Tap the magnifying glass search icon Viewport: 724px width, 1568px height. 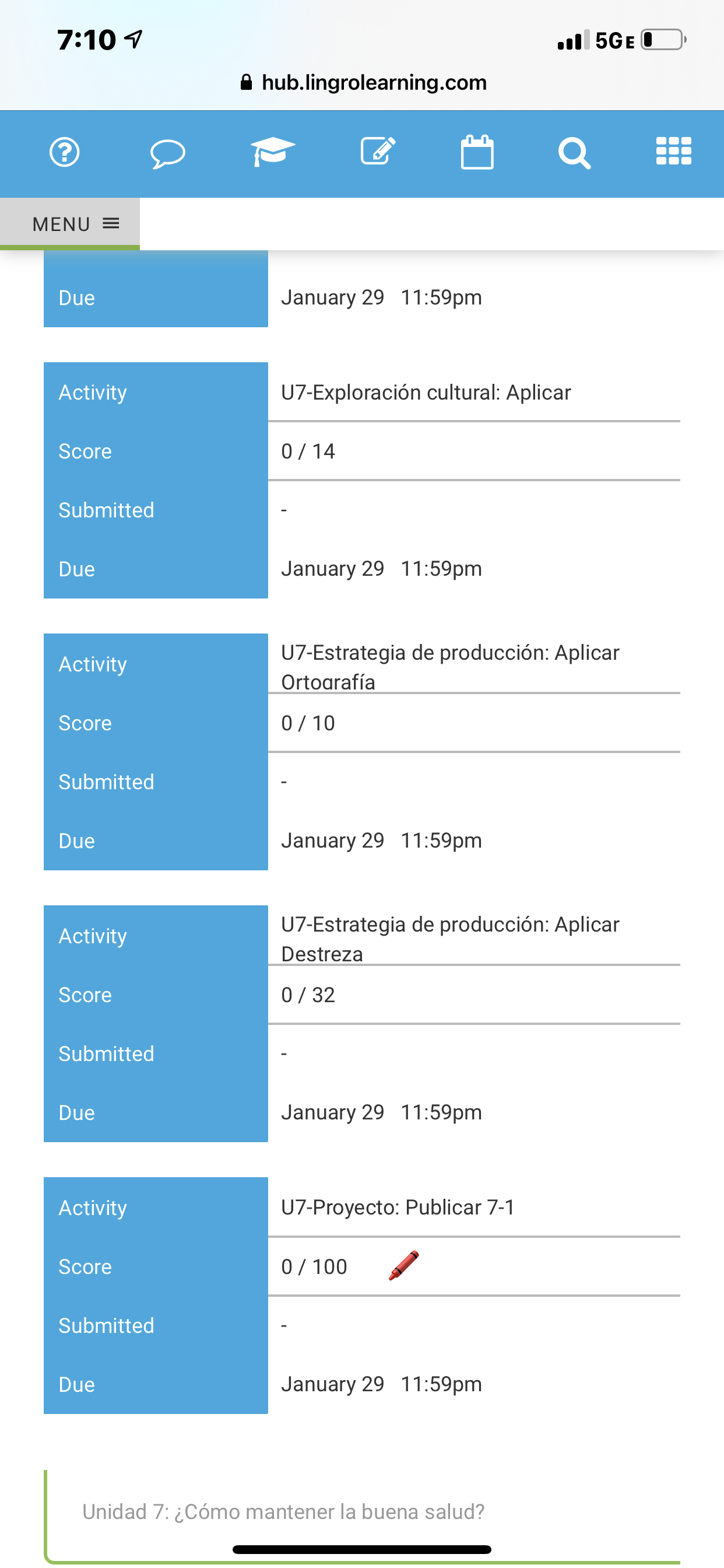click(574, 153)
